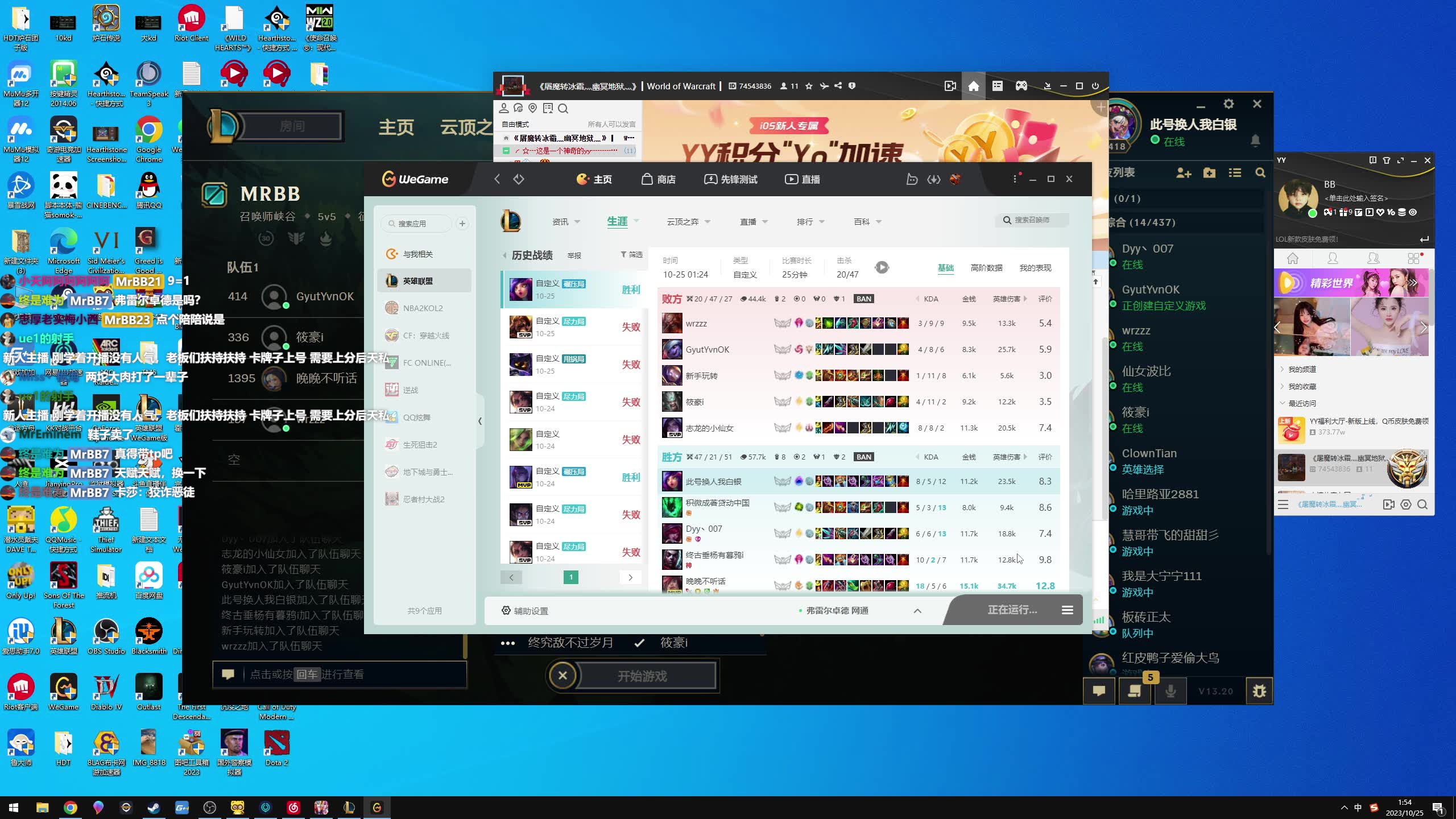The height and width of the screenshot is (819, 1456).
Task: Expand 我的收藏 in the YY panel
Action: tap(1302, 386)
